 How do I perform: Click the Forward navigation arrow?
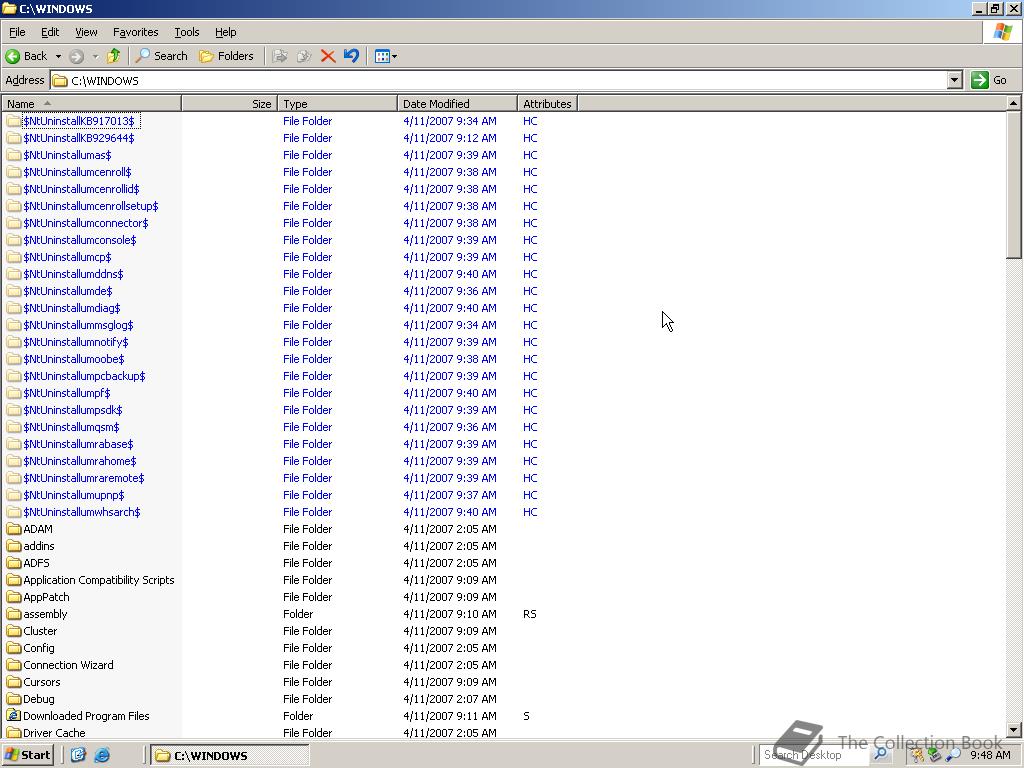click(76, 56)
